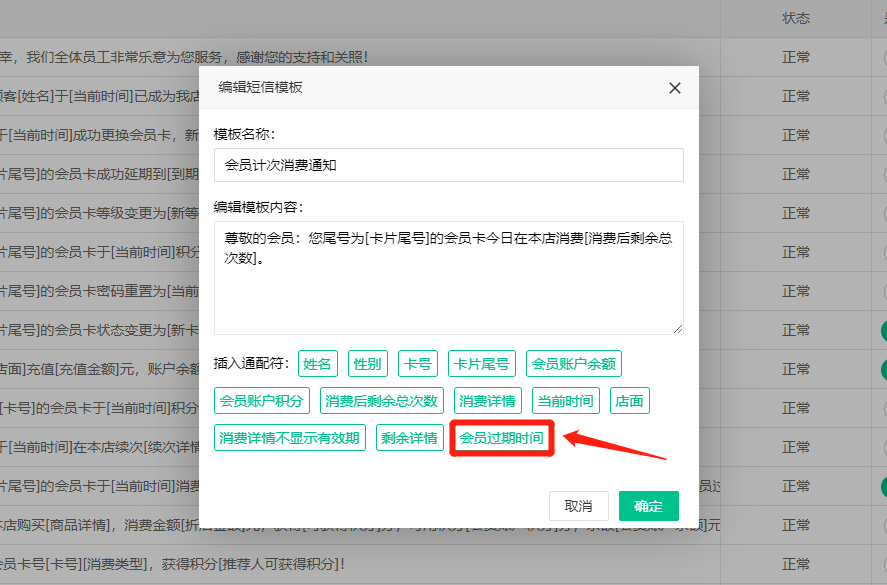Insert the 性别 wildcard tag
The image size is (887, 585).
367,364
